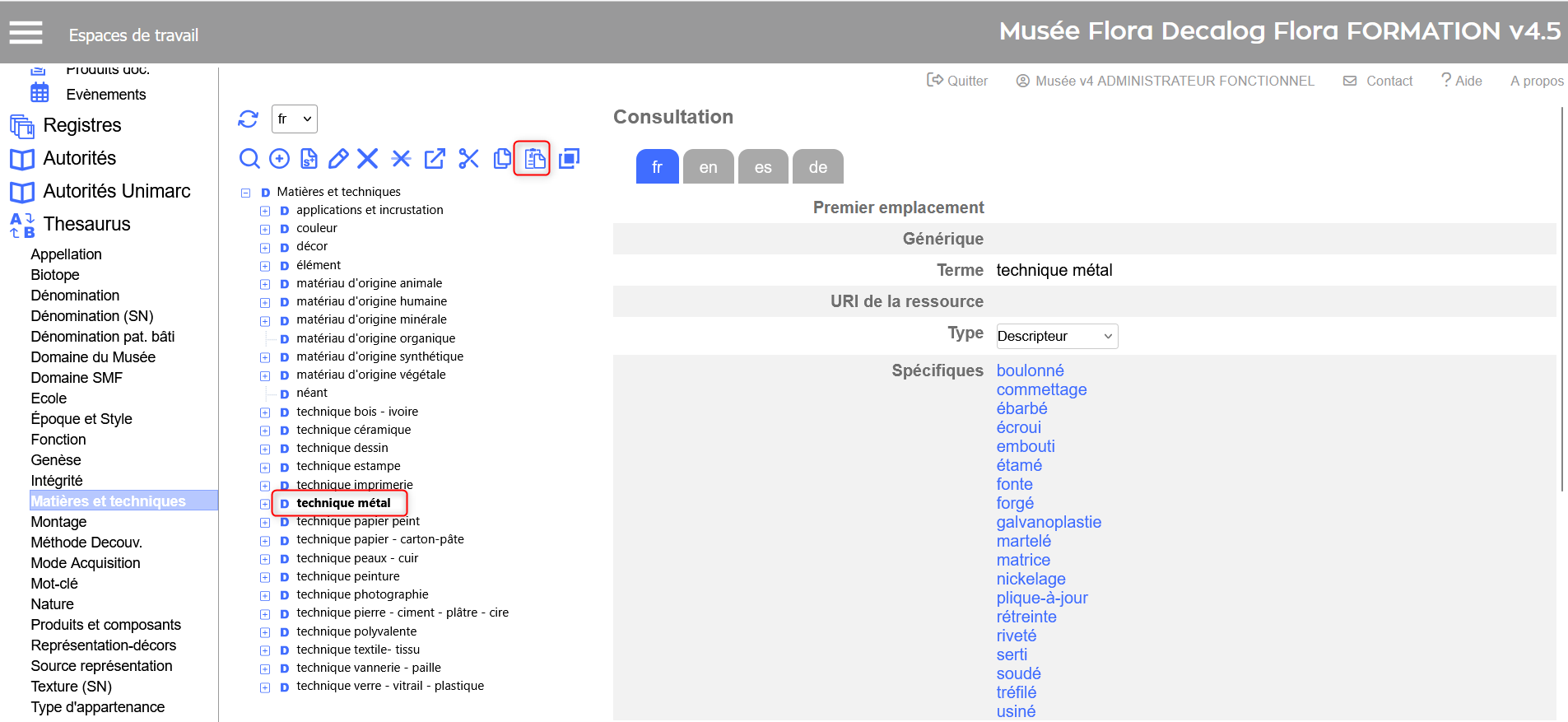This screenshot has height=722, width=1568.
Task: Open the hamburger menu
Action: (x=26, y=33)
